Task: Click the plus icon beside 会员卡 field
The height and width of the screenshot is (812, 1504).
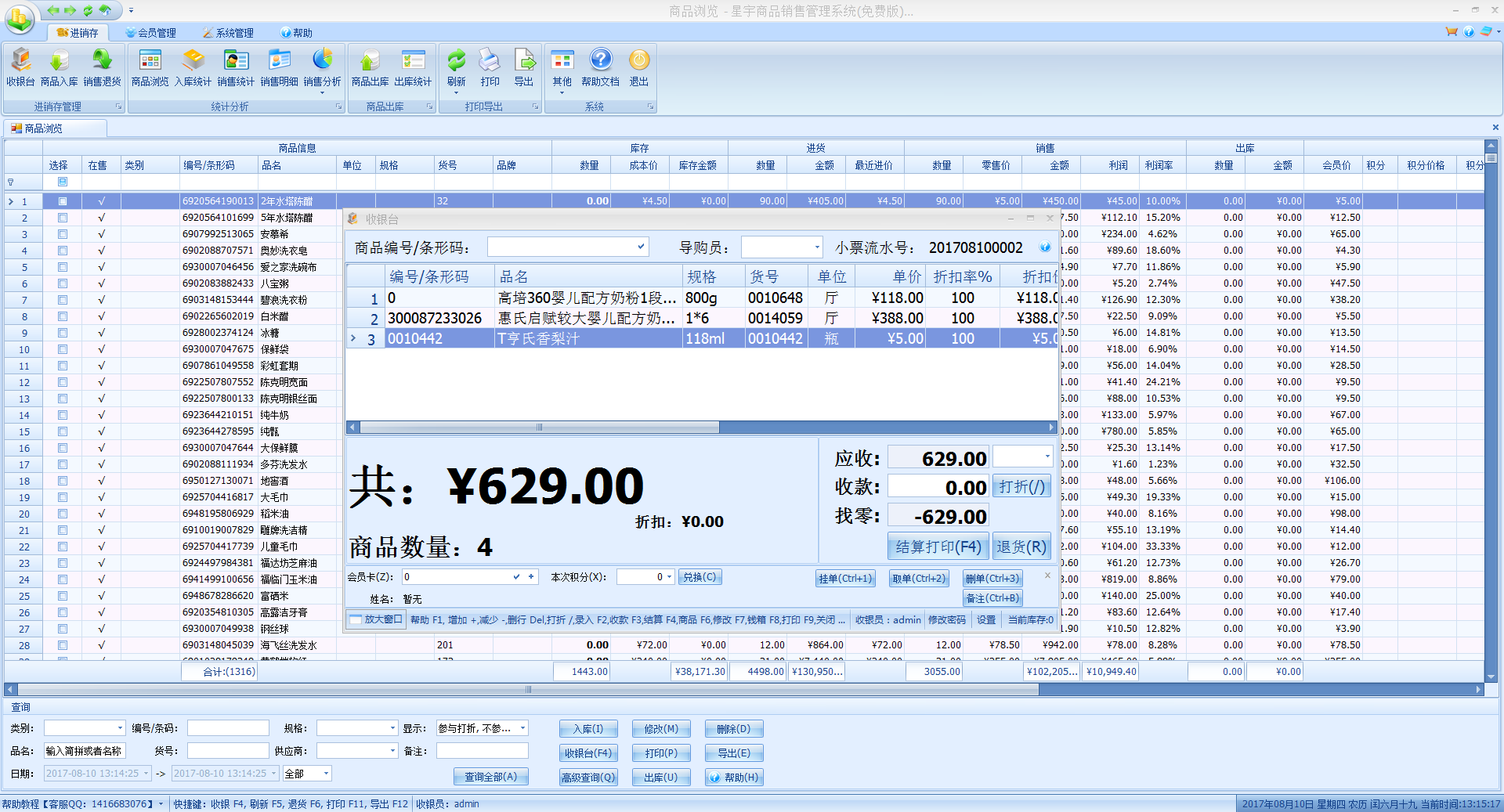Action: point(531,576)
